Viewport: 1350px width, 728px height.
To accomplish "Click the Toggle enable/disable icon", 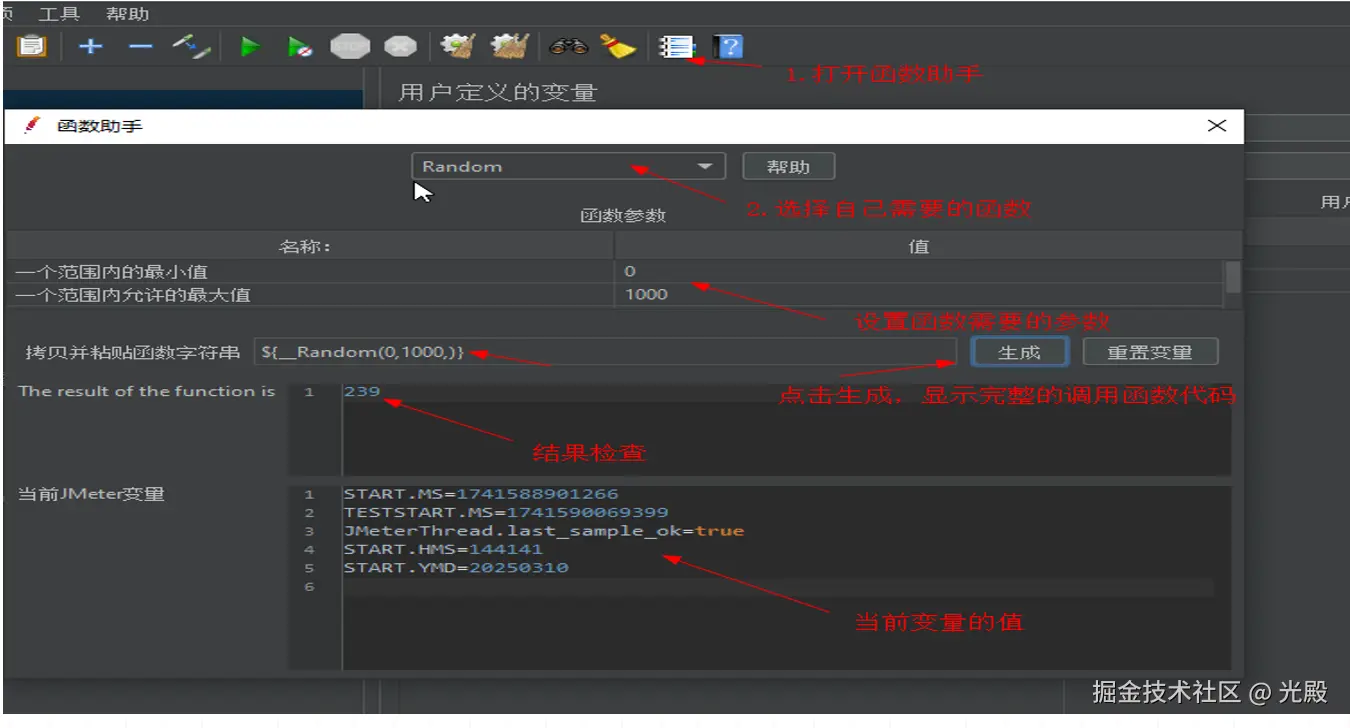I will tap(191, 46).
